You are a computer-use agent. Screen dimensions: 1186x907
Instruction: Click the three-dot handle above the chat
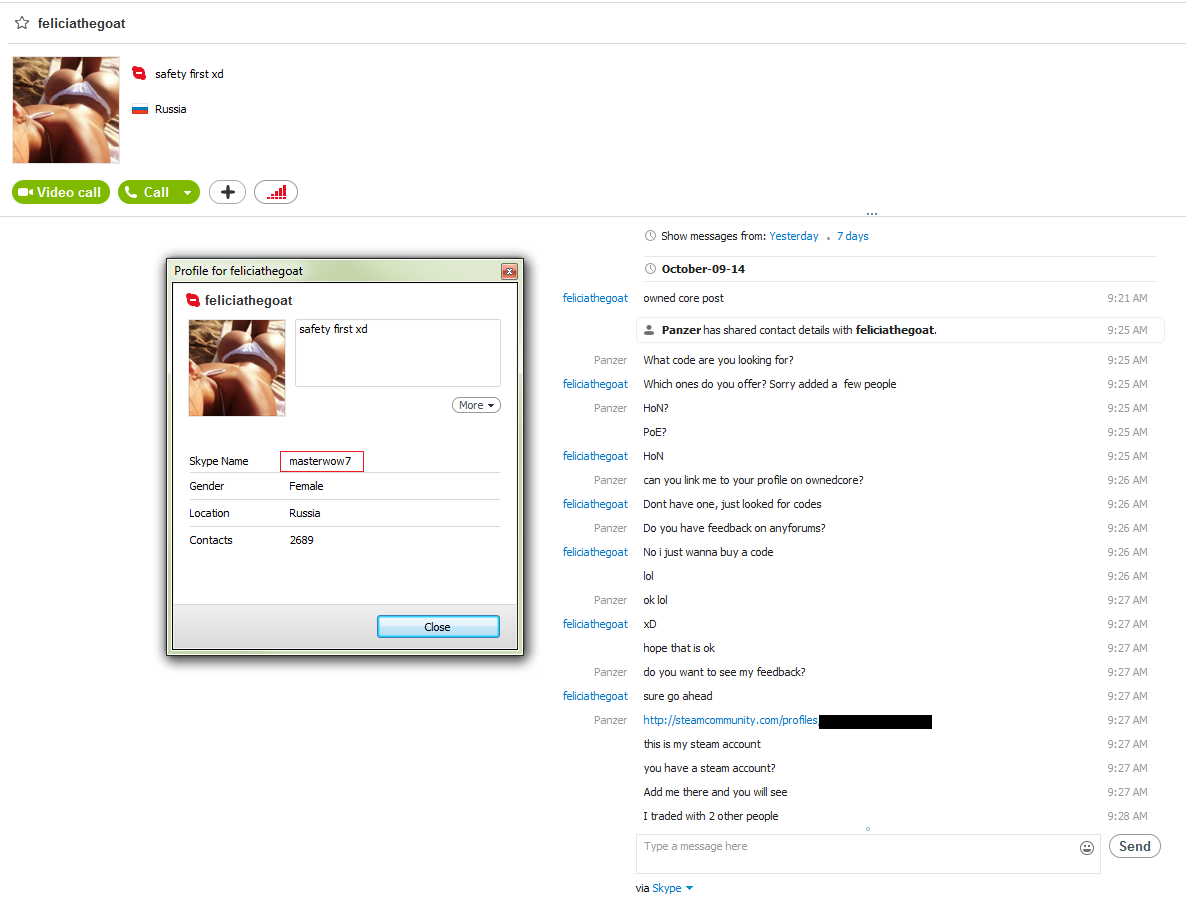[872, 214]
